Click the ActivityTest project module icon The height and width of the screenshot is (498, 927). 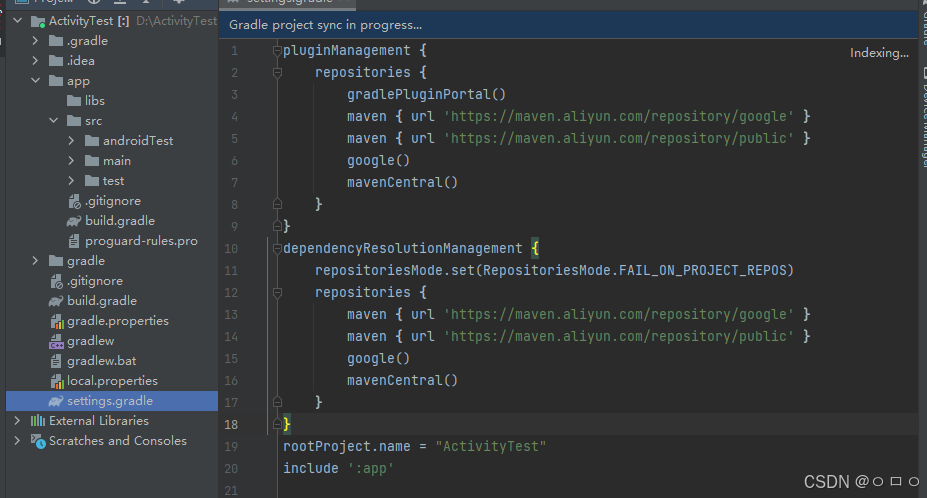click(x=38, y=22)
